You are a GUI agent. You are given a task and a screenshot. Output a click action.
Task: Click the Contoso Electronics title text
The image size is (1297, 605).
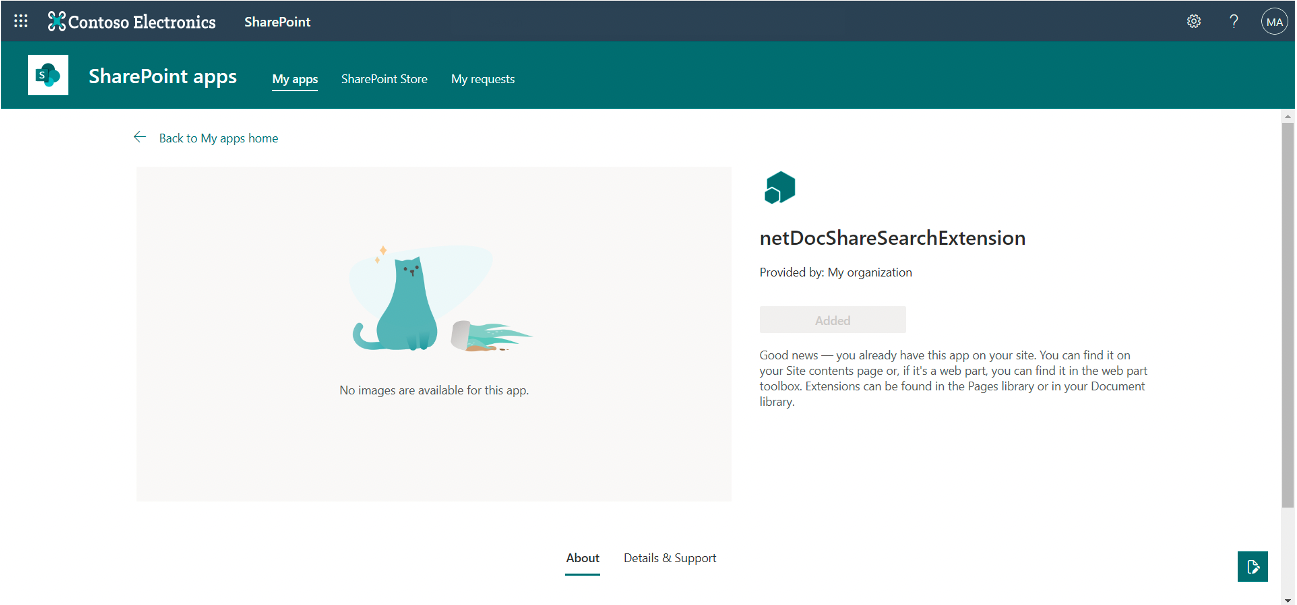coord(142,22)
